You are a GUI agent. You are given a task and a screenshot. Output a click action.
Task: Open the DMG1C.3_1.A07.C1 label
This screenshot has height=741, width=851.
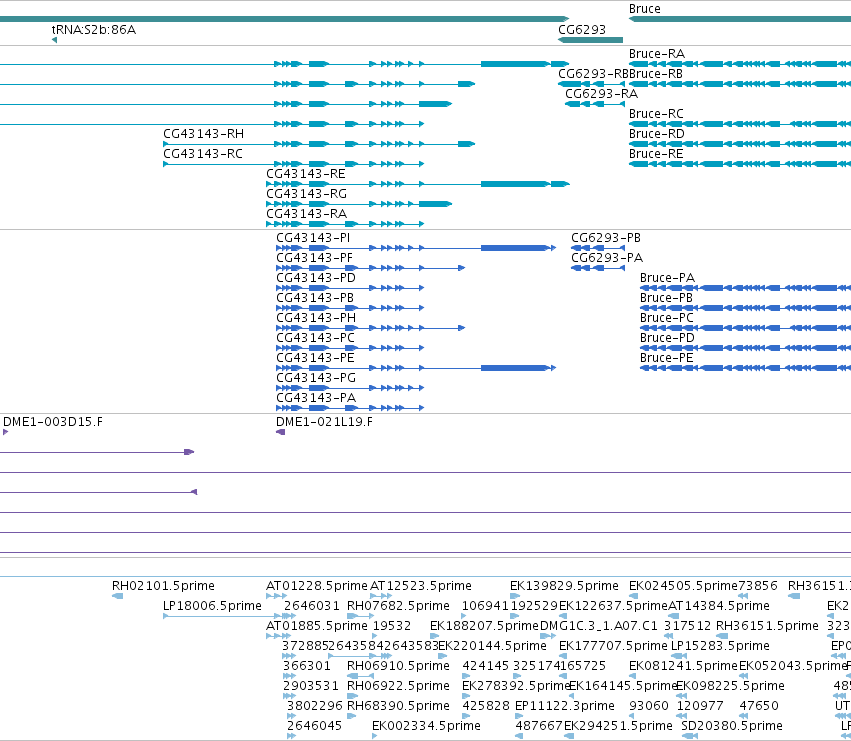(599, 626)
